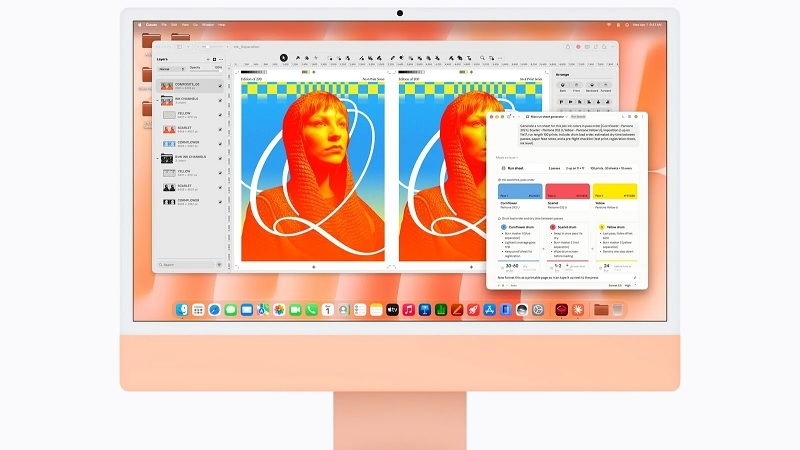Click the filter icon beside layer search
This screenshot has width=800, height=450.
tap(219, 265)
